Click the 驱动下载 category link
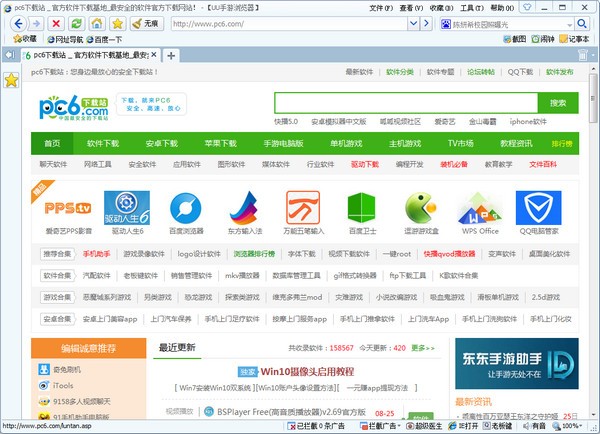 365,165
